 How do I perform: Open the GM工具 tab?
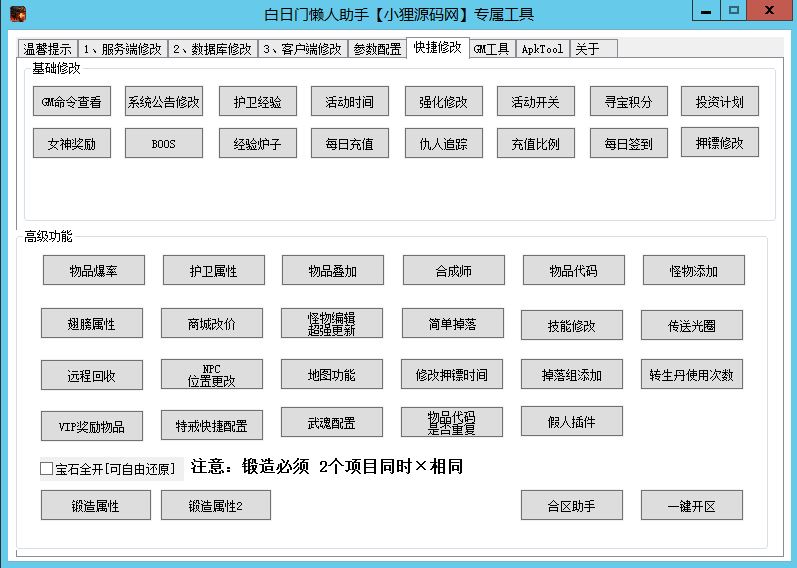click(x=491, y=49)
